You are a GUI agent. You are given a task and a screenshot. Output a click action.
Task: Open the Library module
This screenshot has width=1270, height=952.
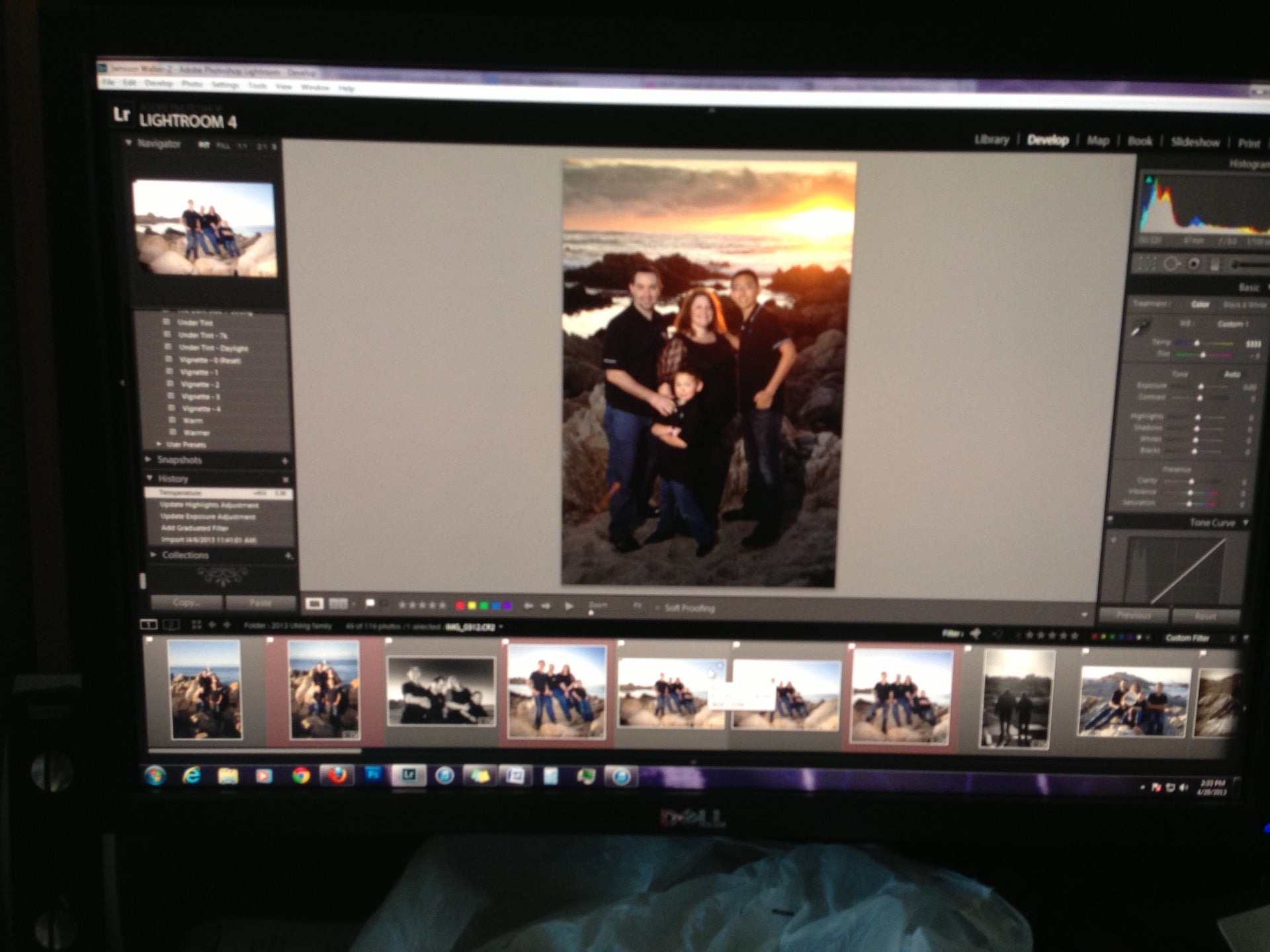(991, 139)
